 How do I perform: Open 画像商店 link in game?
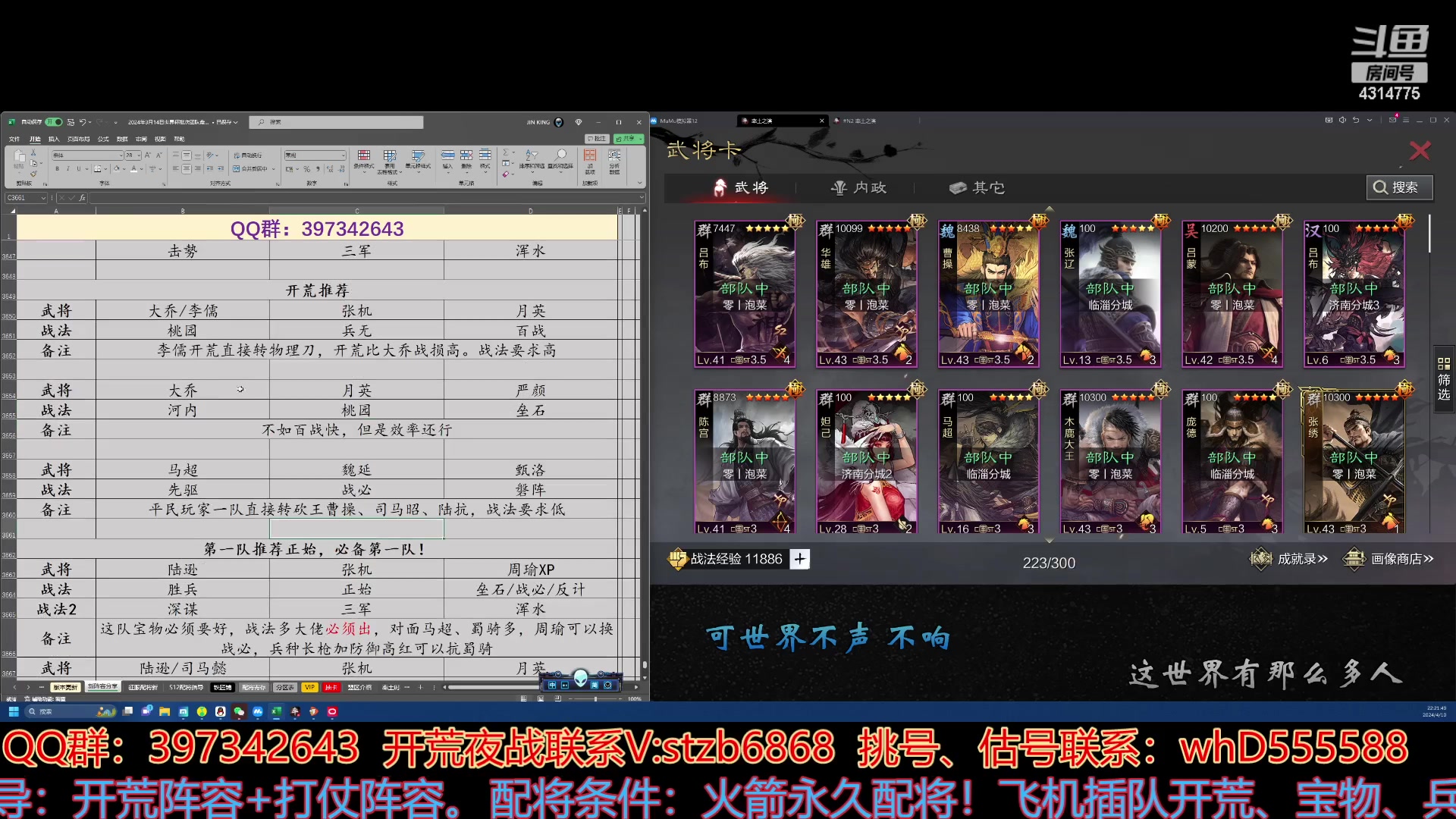[1389, 559]
